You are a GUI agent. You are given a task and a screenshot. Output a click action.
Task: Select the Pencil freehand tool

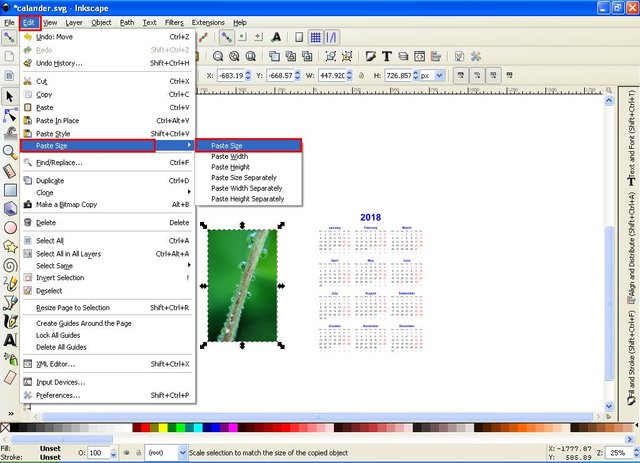pos(10,284)
